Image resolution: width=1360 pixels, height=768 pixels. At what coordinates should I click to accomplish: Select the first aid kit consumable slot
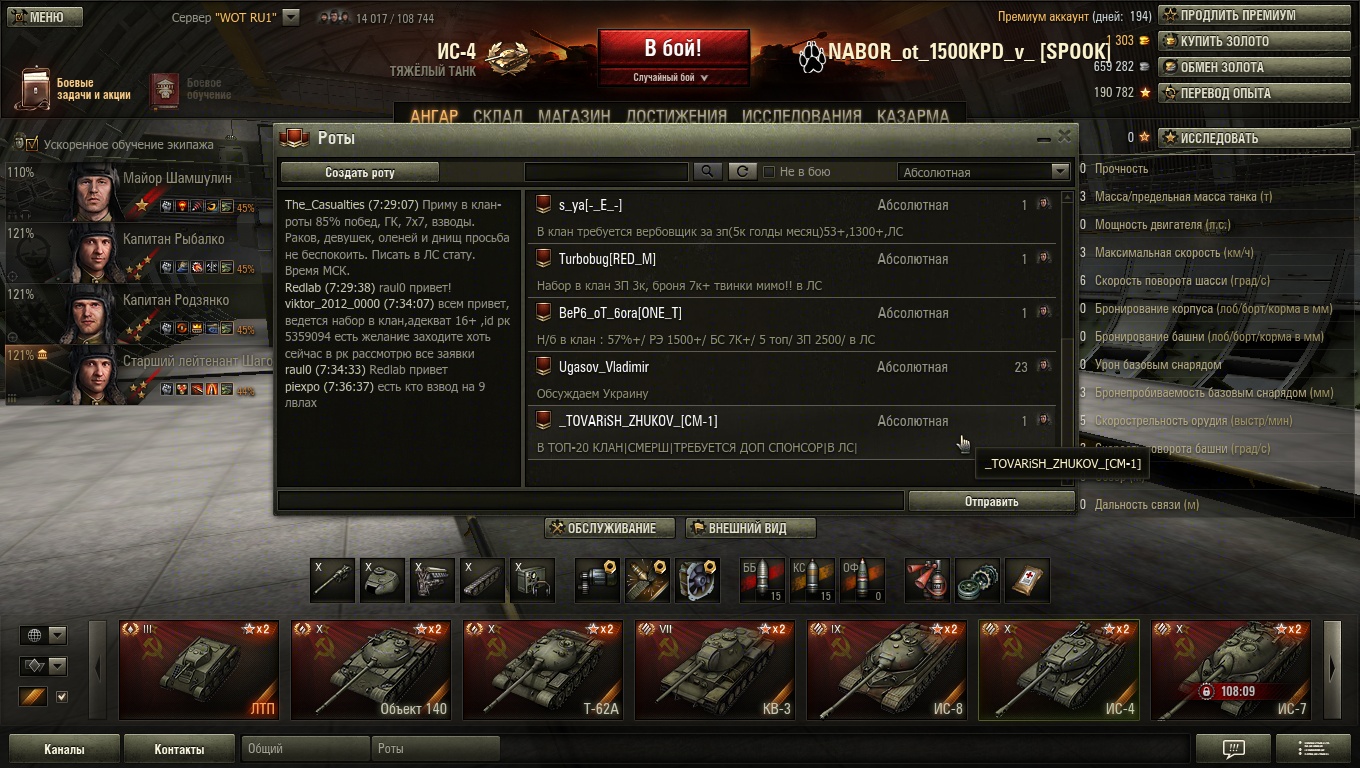pos(1027,580)
